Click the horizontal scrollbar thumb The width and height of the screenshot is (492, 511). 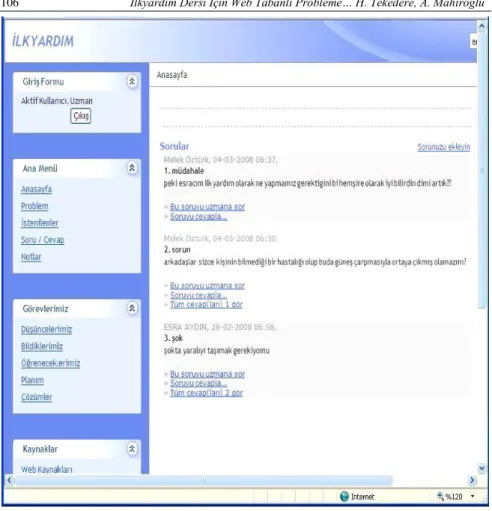point(204,480)
